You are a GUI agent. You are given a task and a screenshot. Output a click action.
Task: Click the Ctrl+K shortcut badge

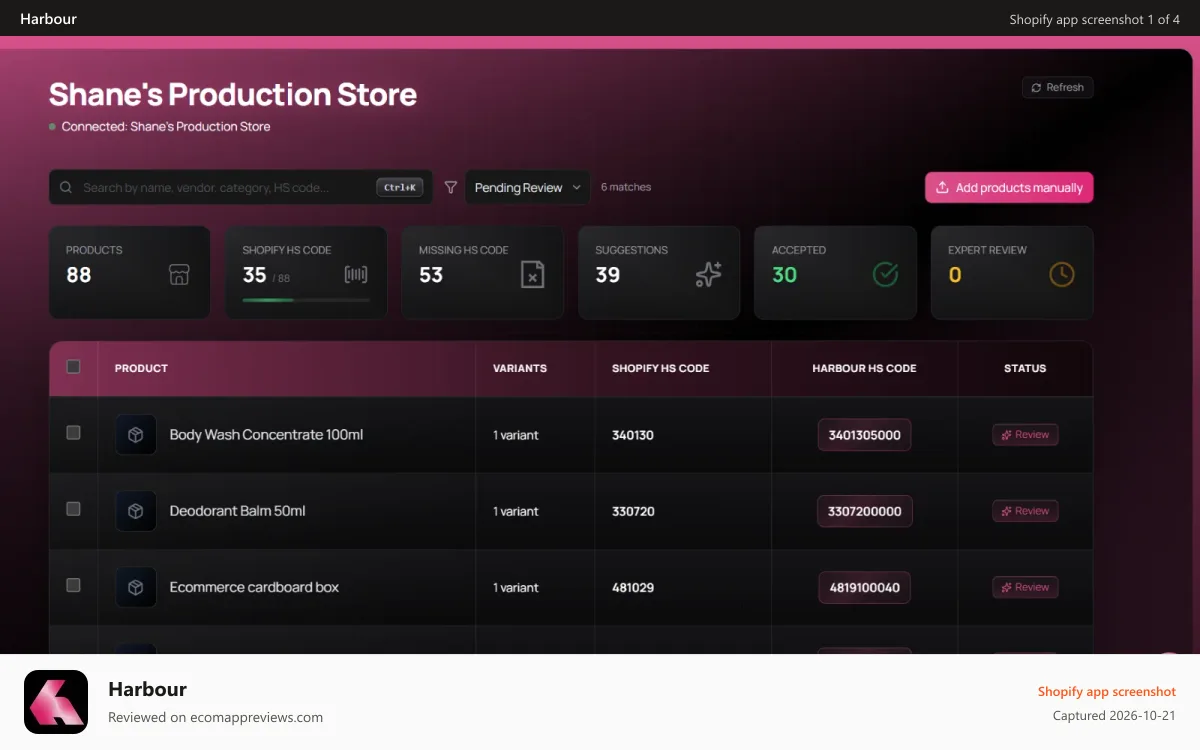[x=400, y=187]
